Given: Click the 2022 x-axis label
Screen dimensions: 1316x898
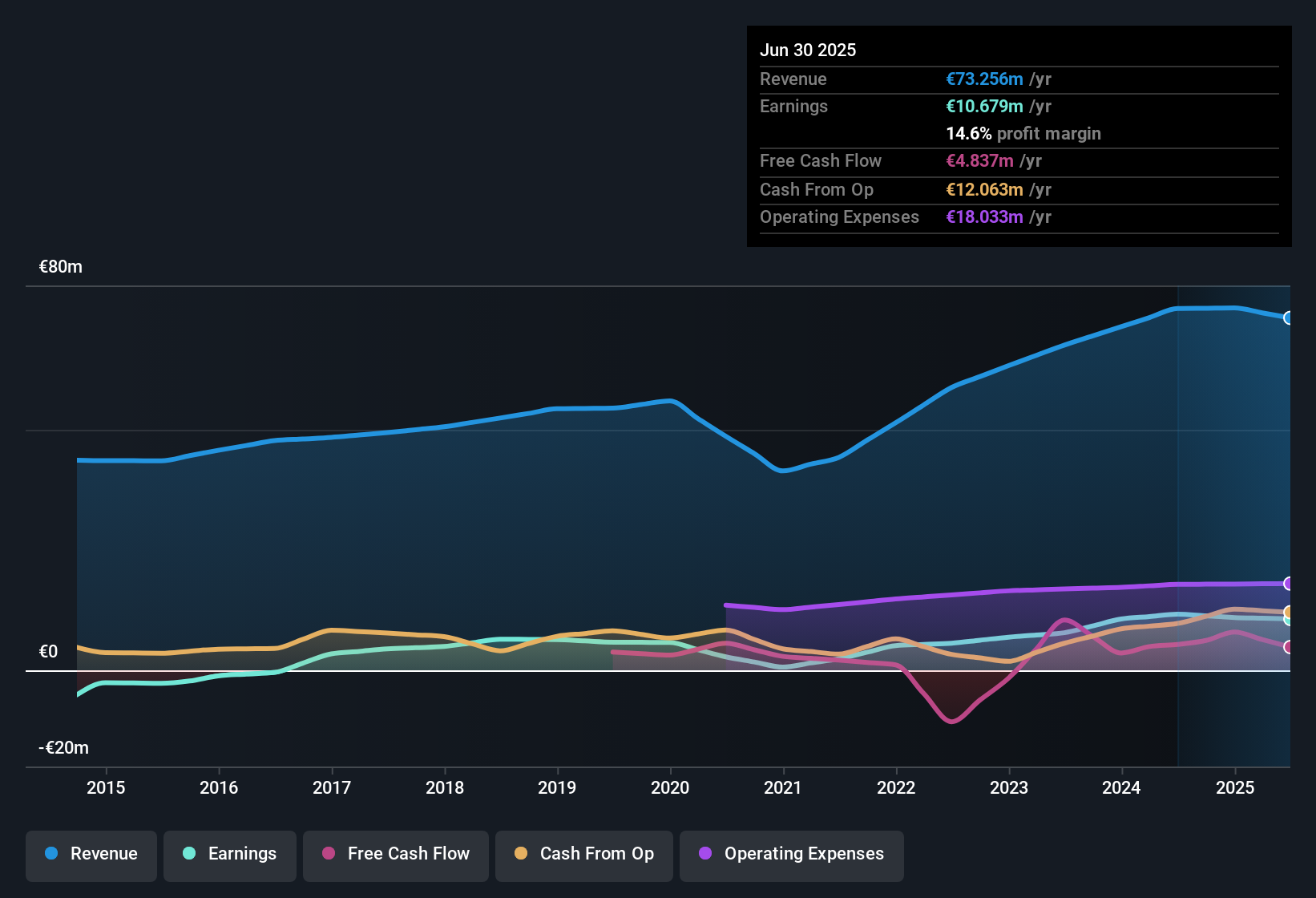Looking at the screenshot, I should [x=896, y=787].
